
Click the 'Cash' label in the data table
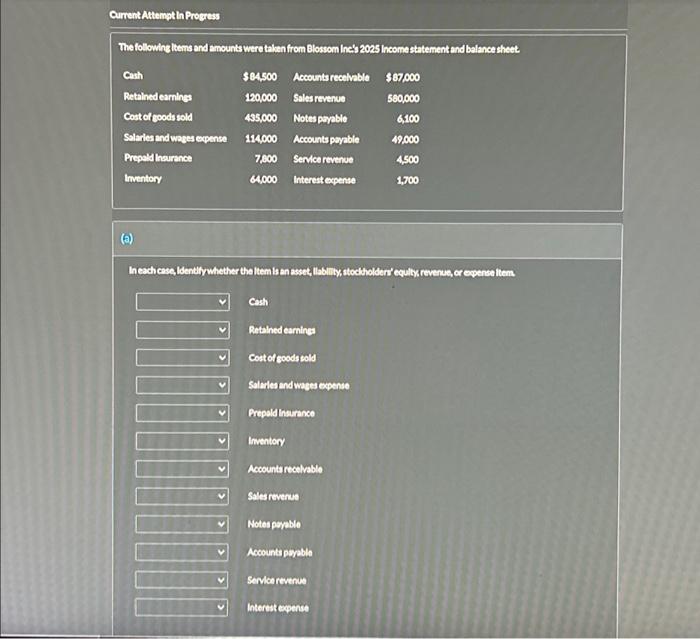coord(133,75)
